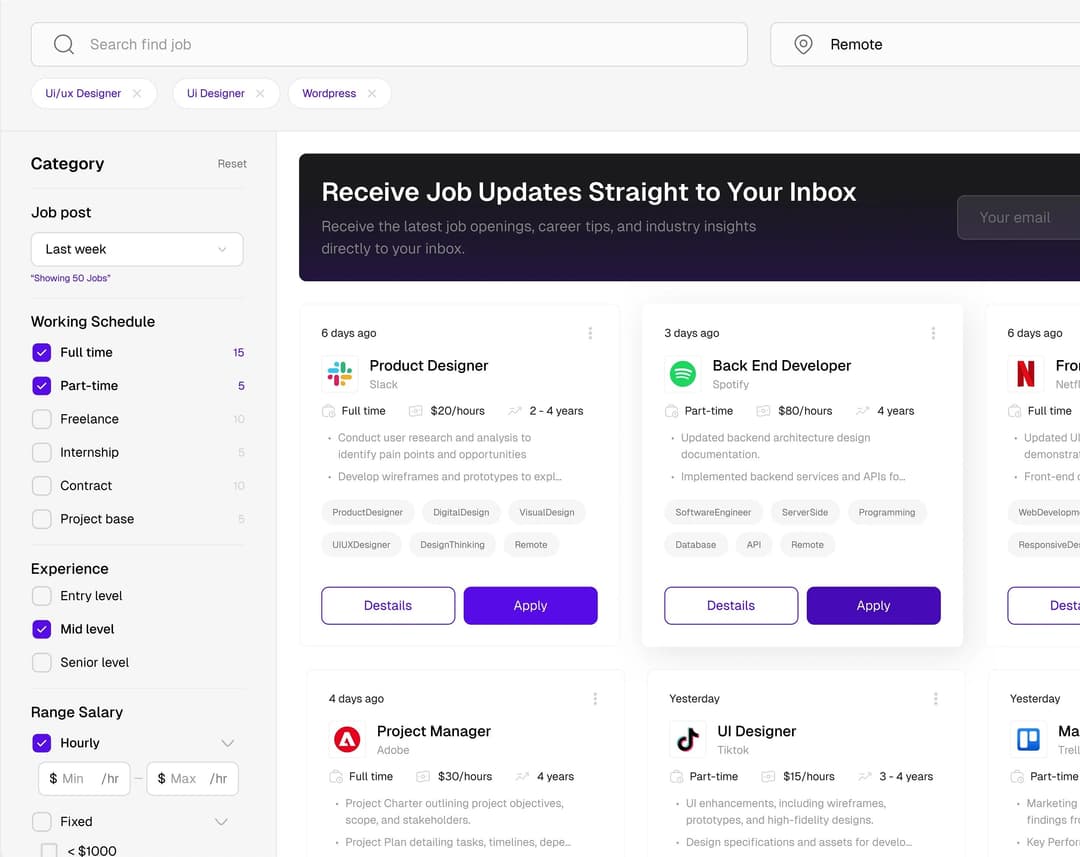Check the Entry level checkbox

click(x=42, y=596)
